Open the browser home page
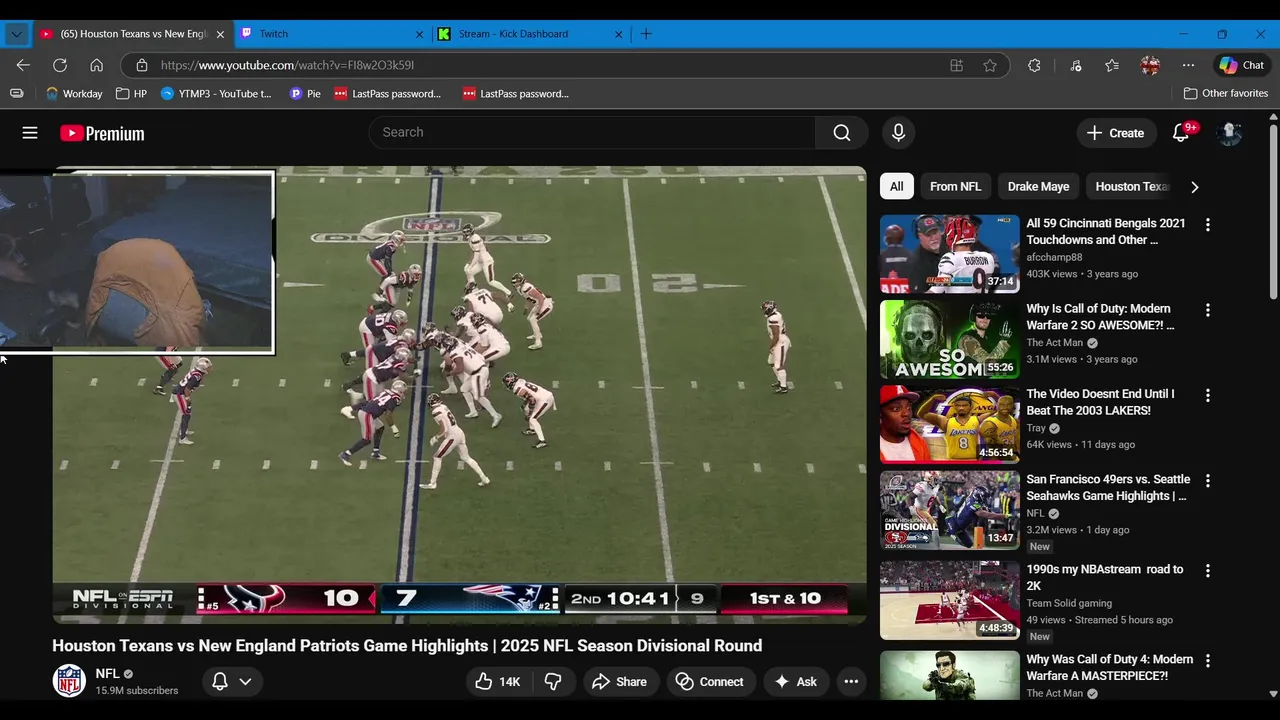The width and height of the screenshot is (1280, 720). pos(96,65)
